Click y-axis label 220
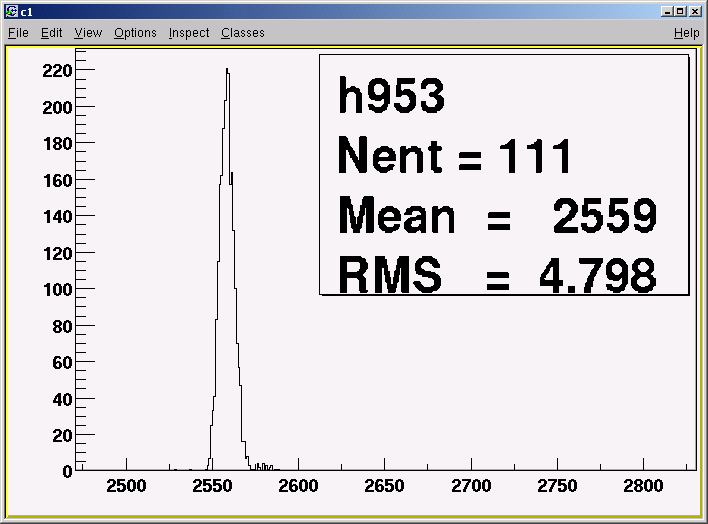Viewport: 708px width, 524px height. 57,70
